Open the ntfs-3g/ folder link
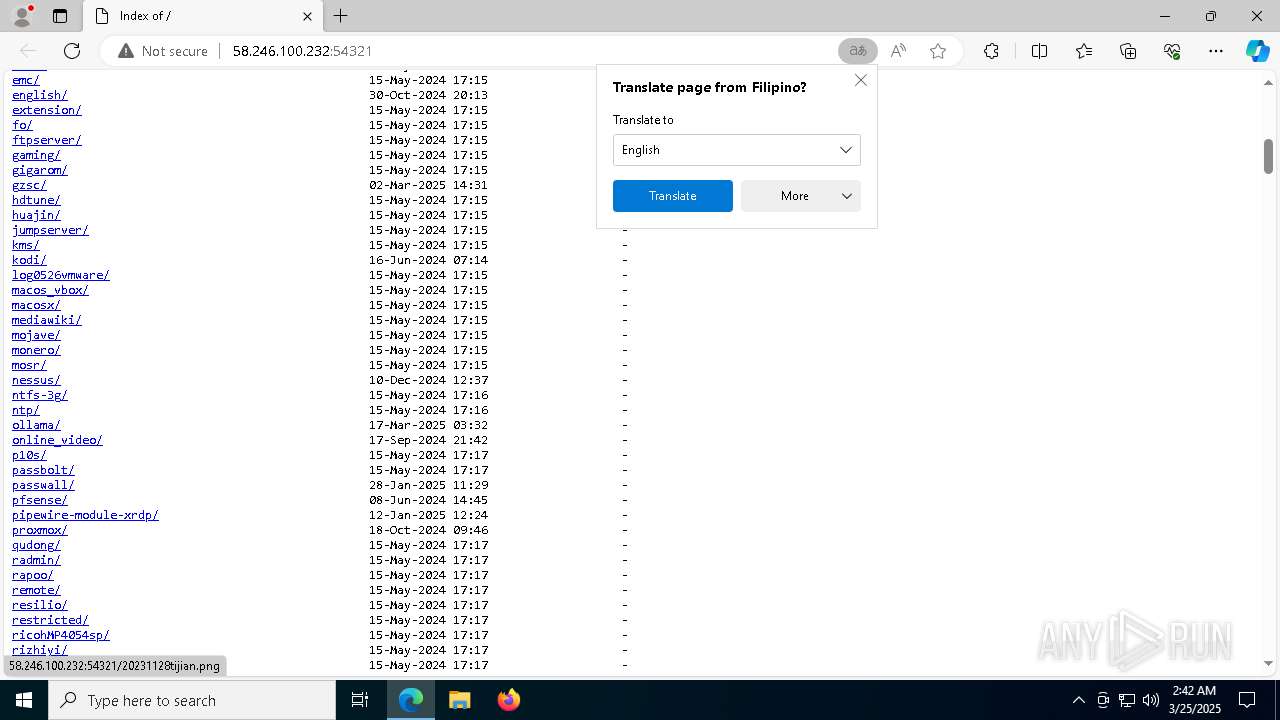 pos(40,395)
